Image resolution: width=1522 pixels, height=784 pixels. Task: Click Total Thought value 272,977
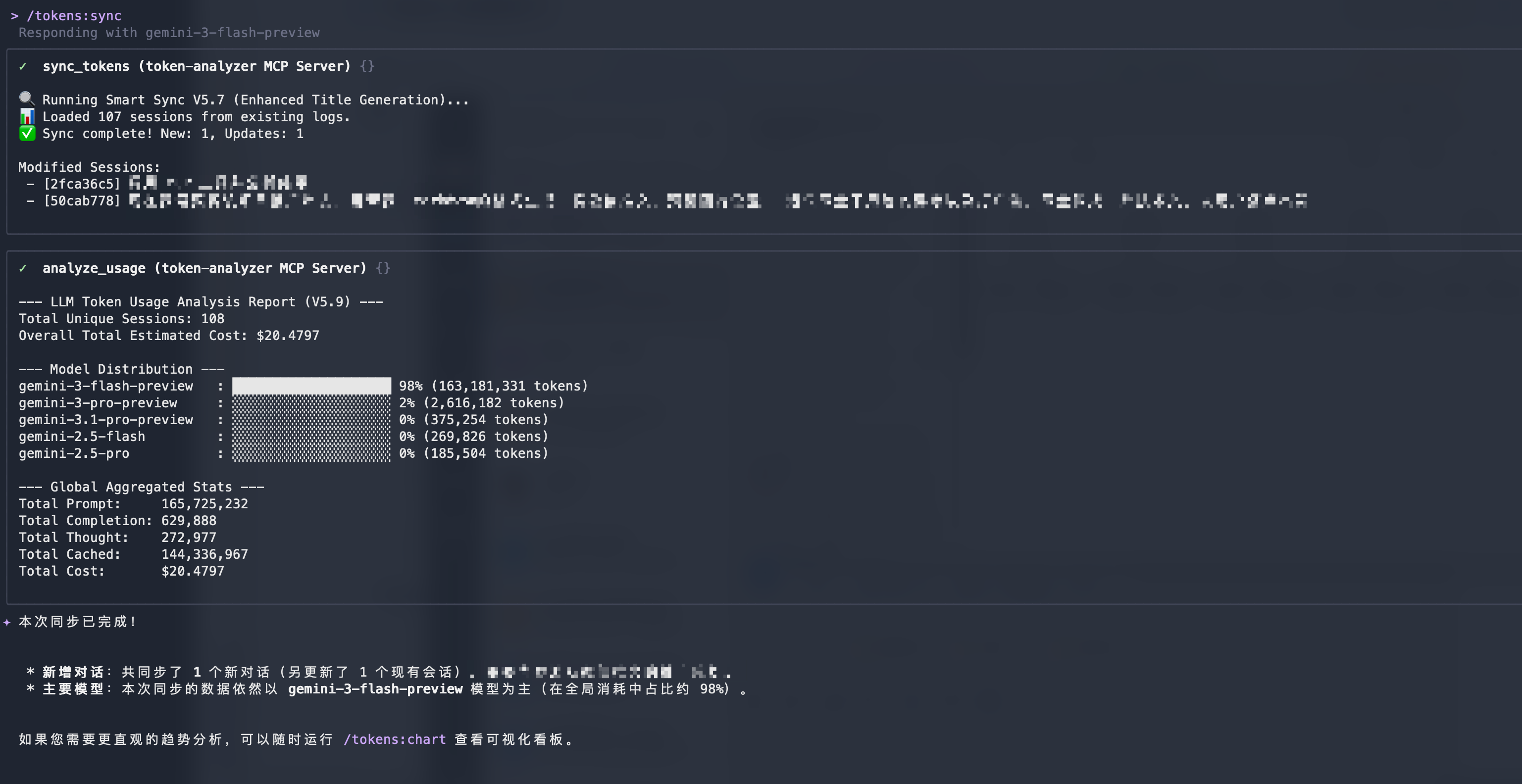click(189, 538)
